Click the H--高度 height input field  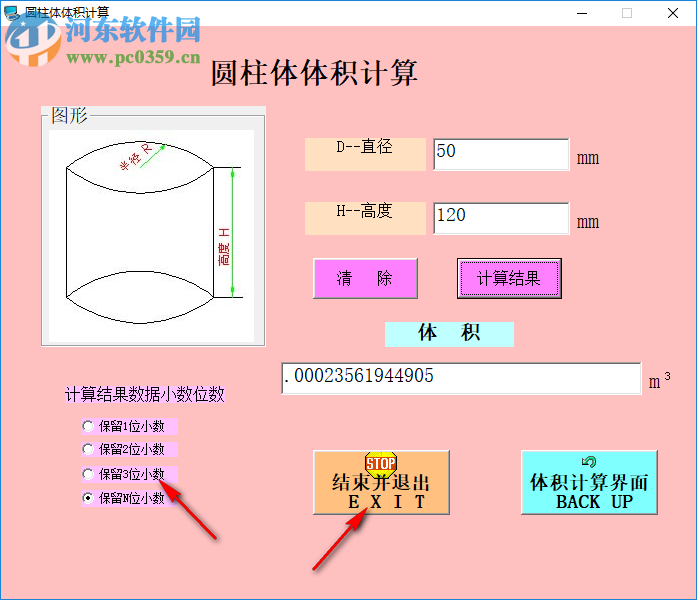501,218
